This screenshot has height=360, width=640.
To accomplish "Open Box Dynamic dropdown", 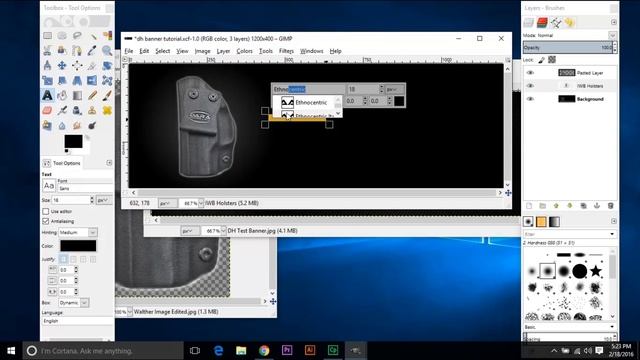I will tap(73, 303).
